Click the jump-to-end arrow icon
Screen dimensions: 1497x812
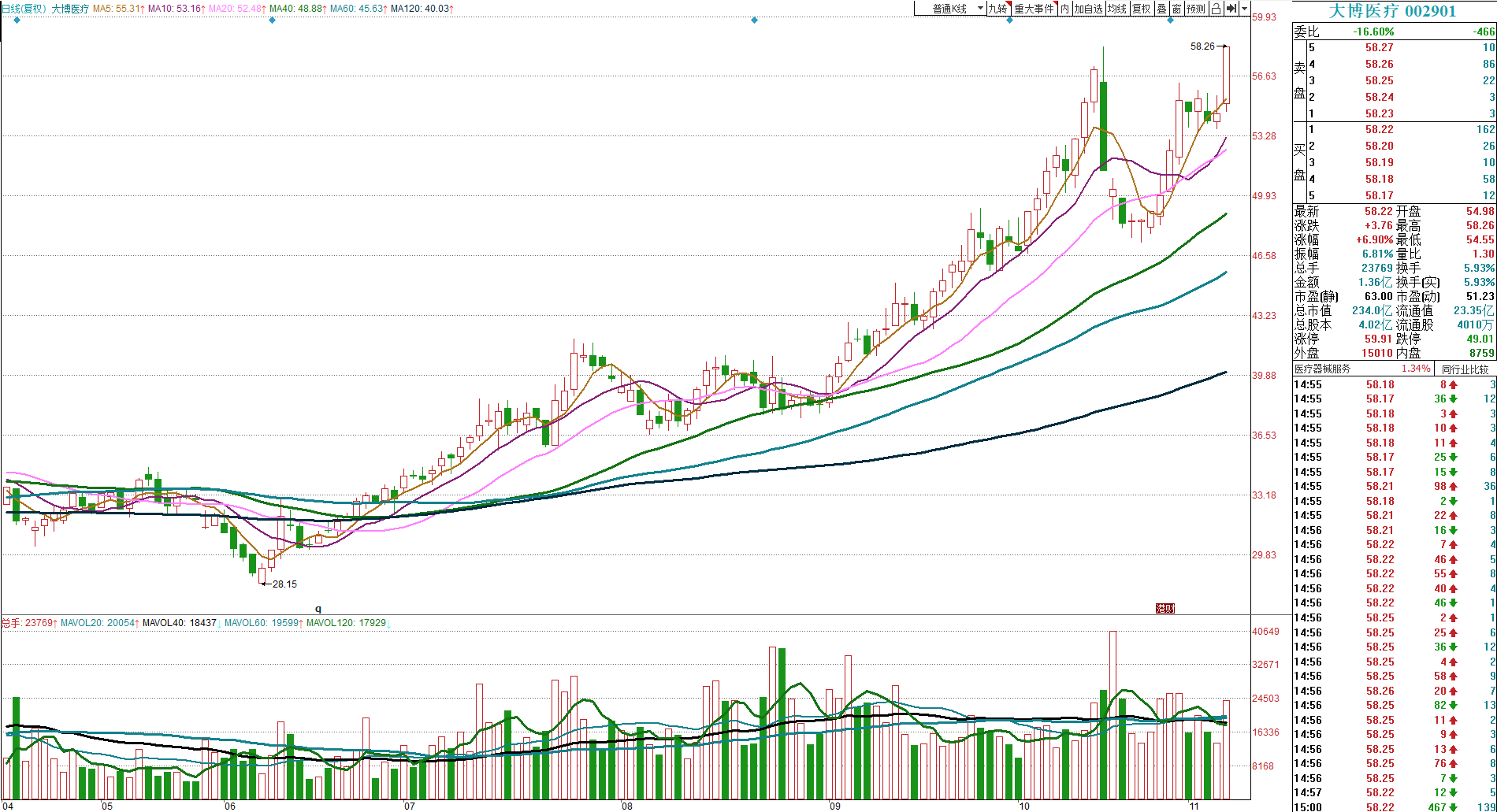click(1231, 9)
